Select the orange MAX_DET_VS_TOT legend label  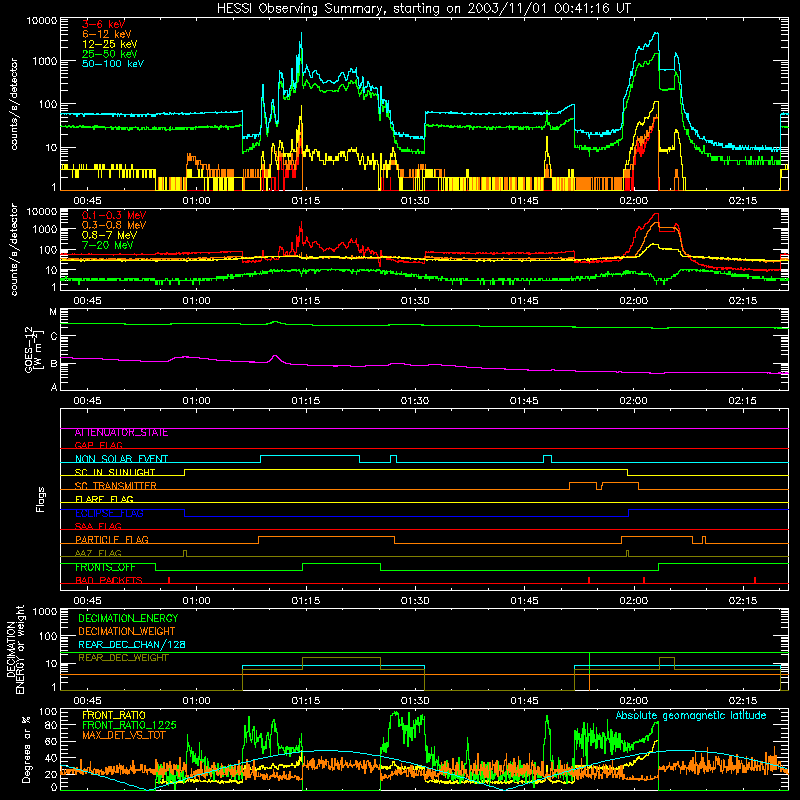coord(123,735)
